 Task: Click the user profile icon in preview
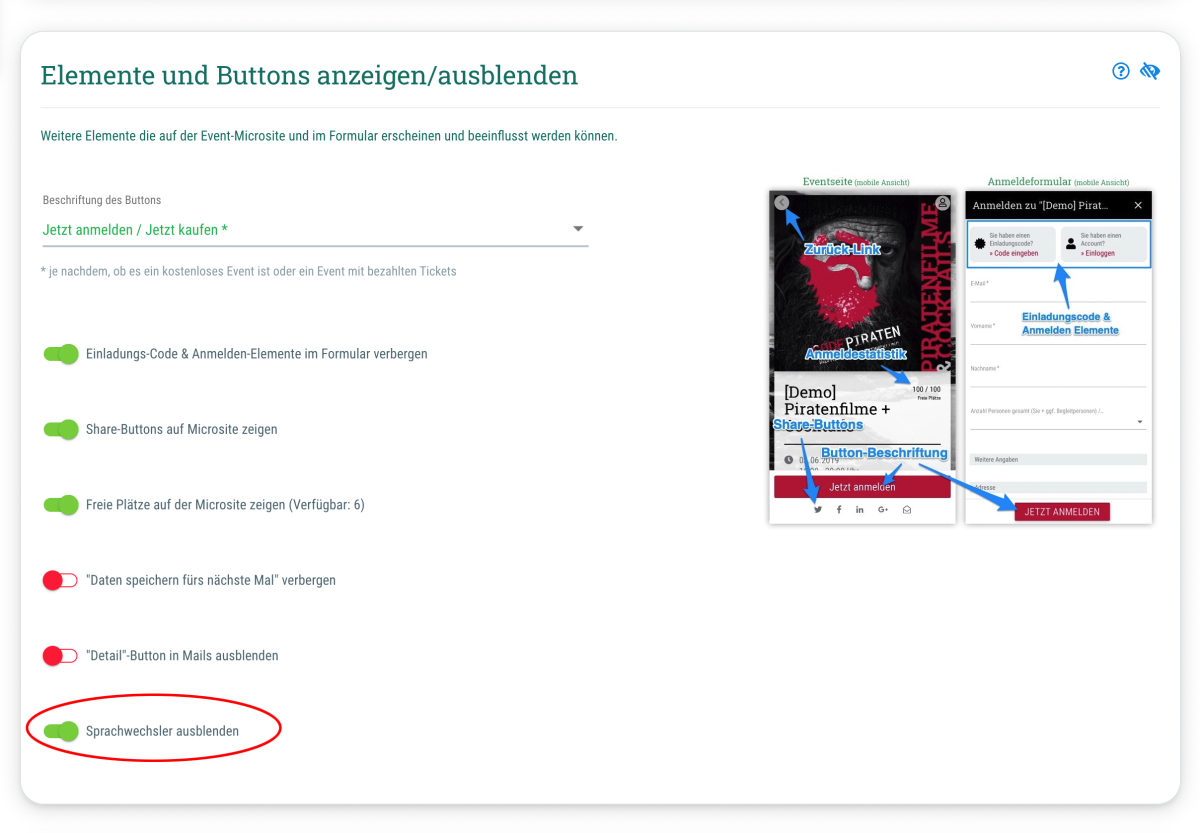942,203
